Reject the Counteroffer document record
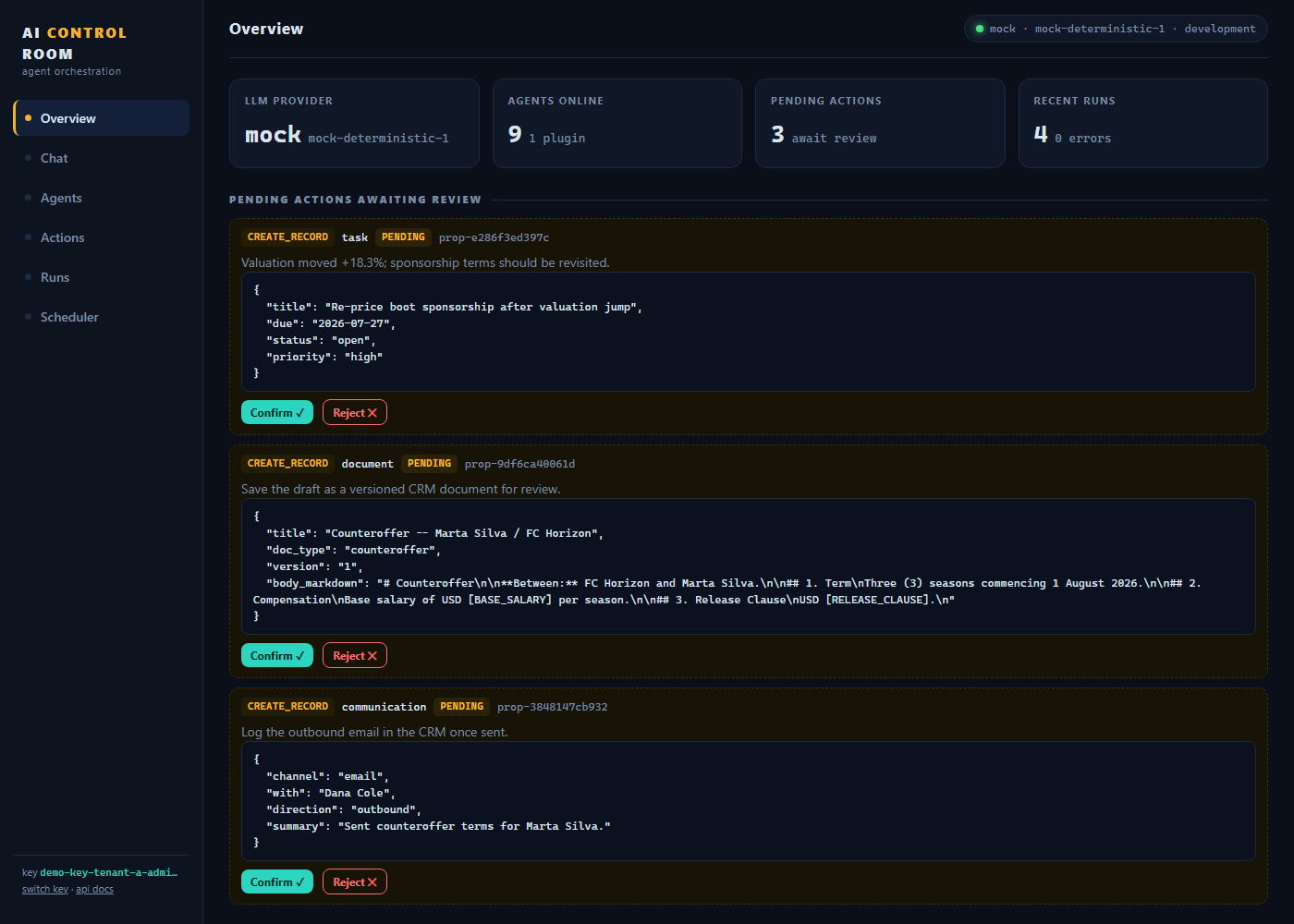Viewport: 1294px width, 924px height. pyautogui.click(x=355, y=656)
